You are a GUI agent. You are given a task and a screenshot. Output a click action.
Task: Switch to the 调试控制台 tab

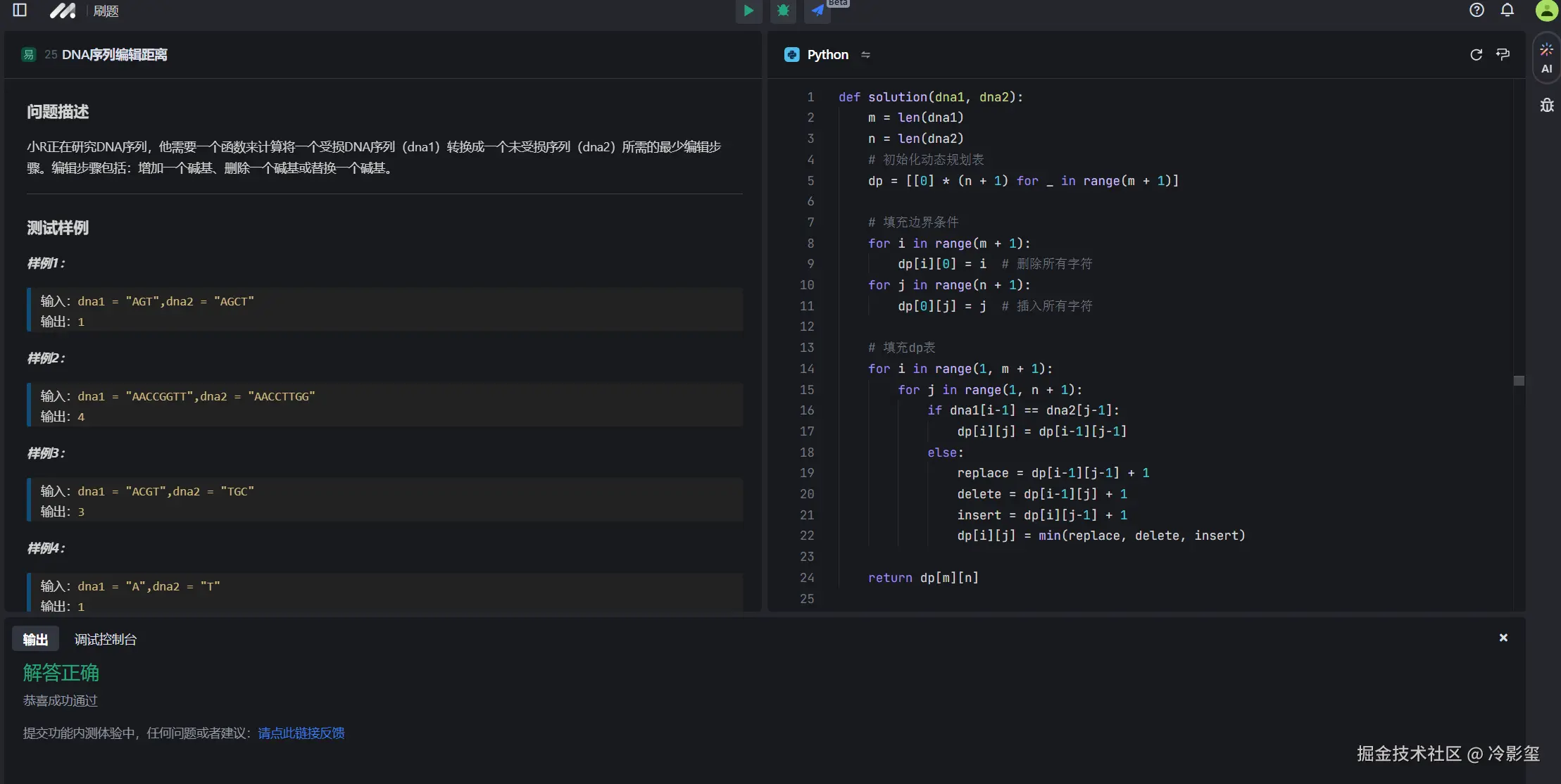click(x=106, y=639)
